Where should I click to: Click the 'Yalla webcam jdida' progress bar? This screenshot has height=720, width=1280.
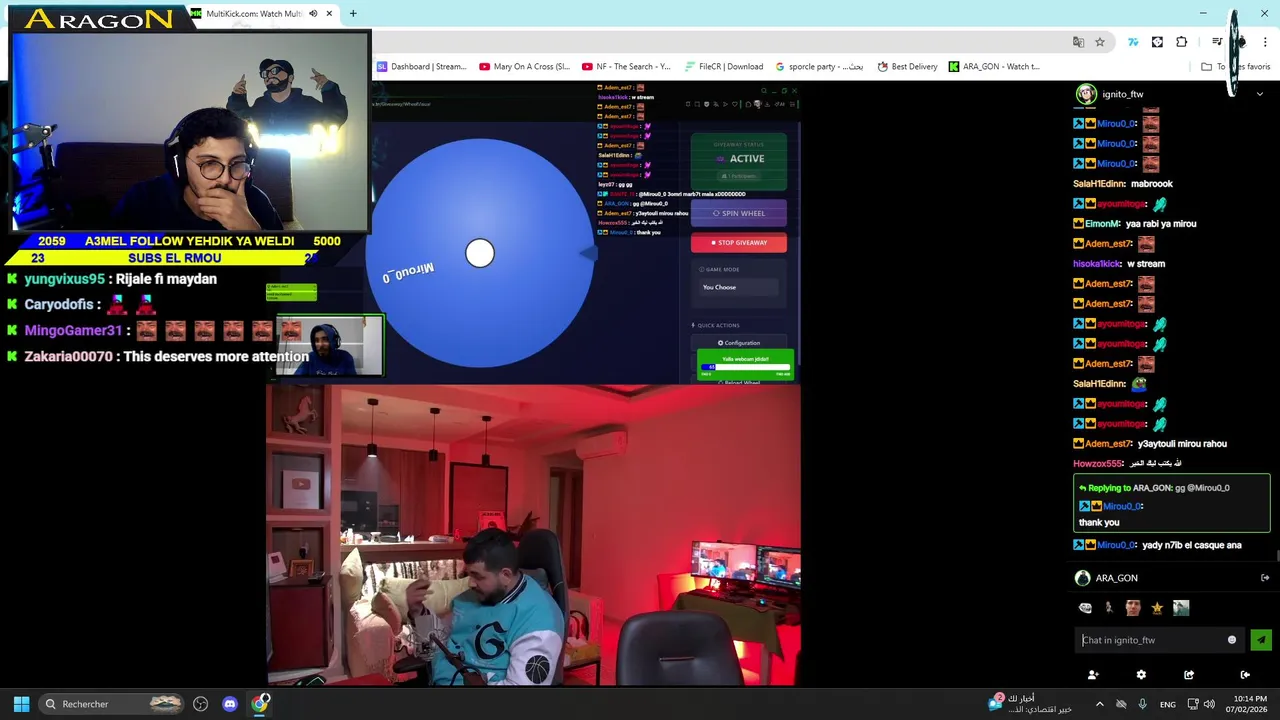[746, 365]
